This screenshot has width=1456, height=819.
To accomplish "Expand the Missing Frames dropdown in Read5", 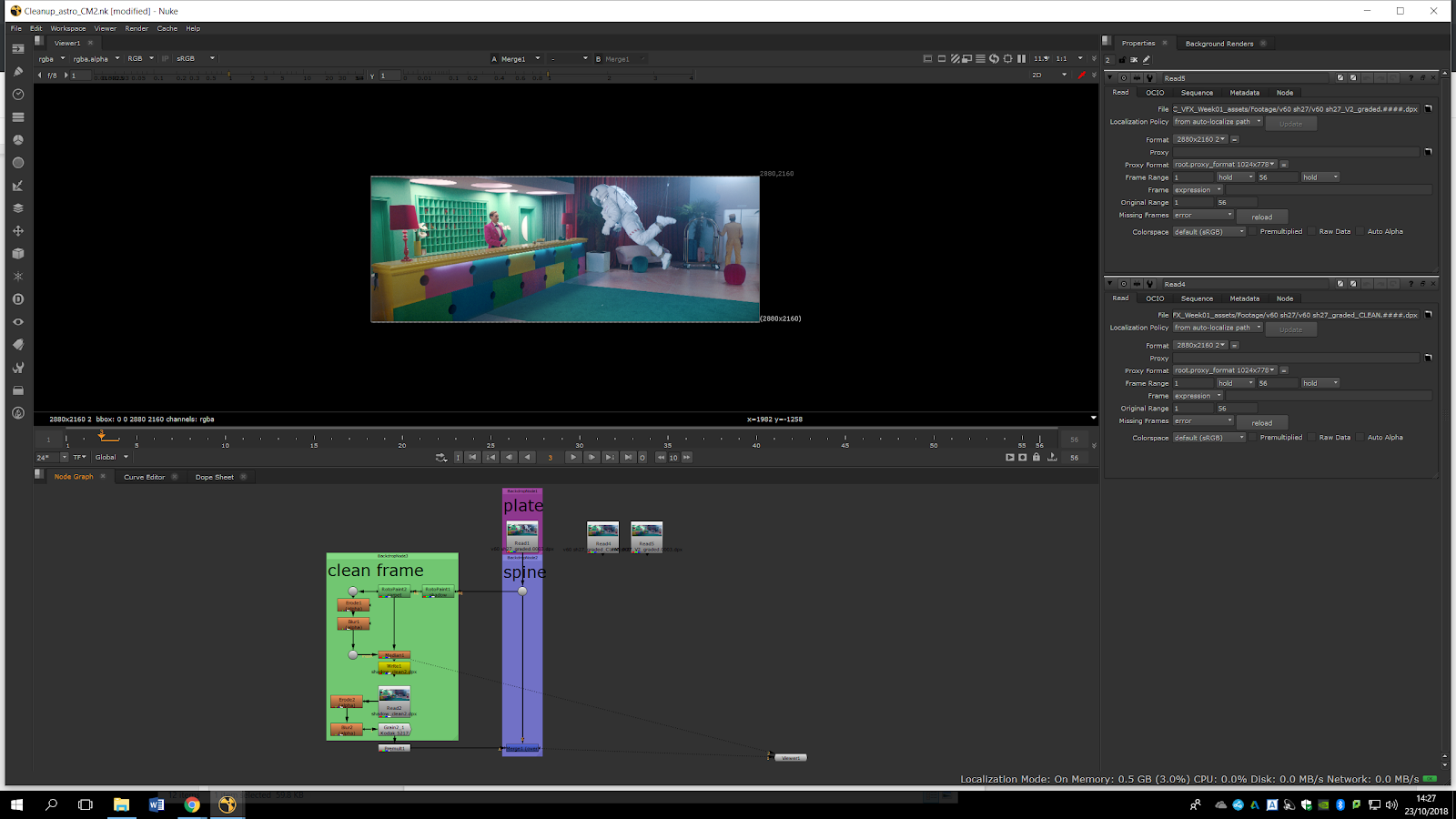I will click(1203, 216).
